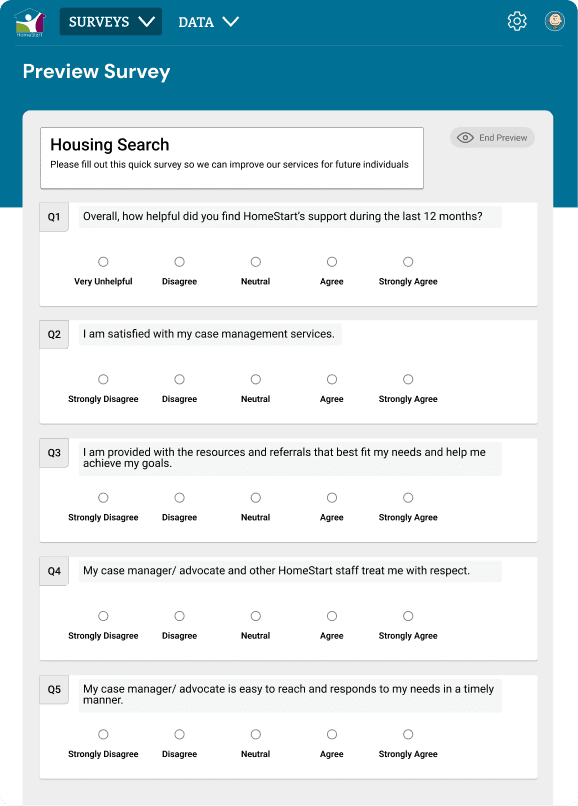Select Strongly Agree for Q1
Viewport: 578px width, 806px height.
pyautogui.click(x=408, y=262)
